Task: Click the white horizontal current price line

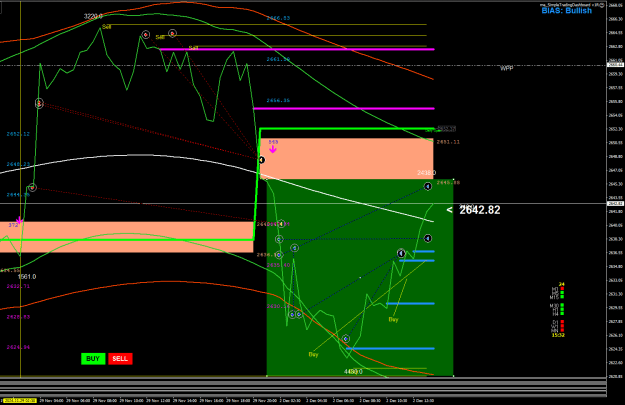Action: 303,204
